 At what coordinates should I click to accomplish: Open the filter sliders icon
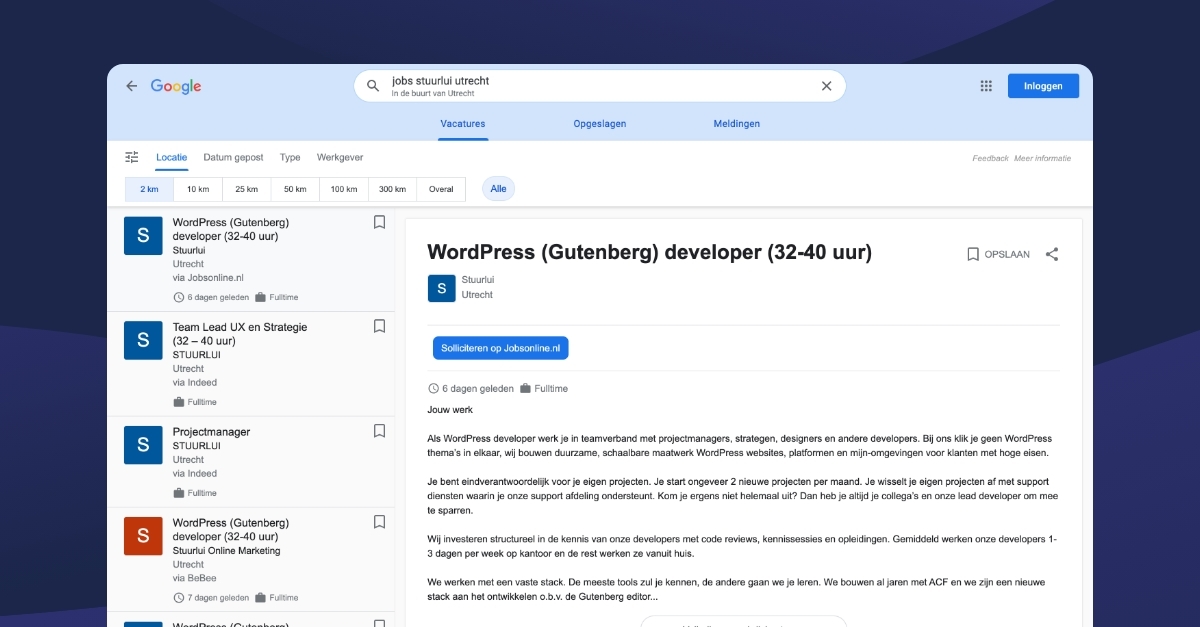(132, 157)
